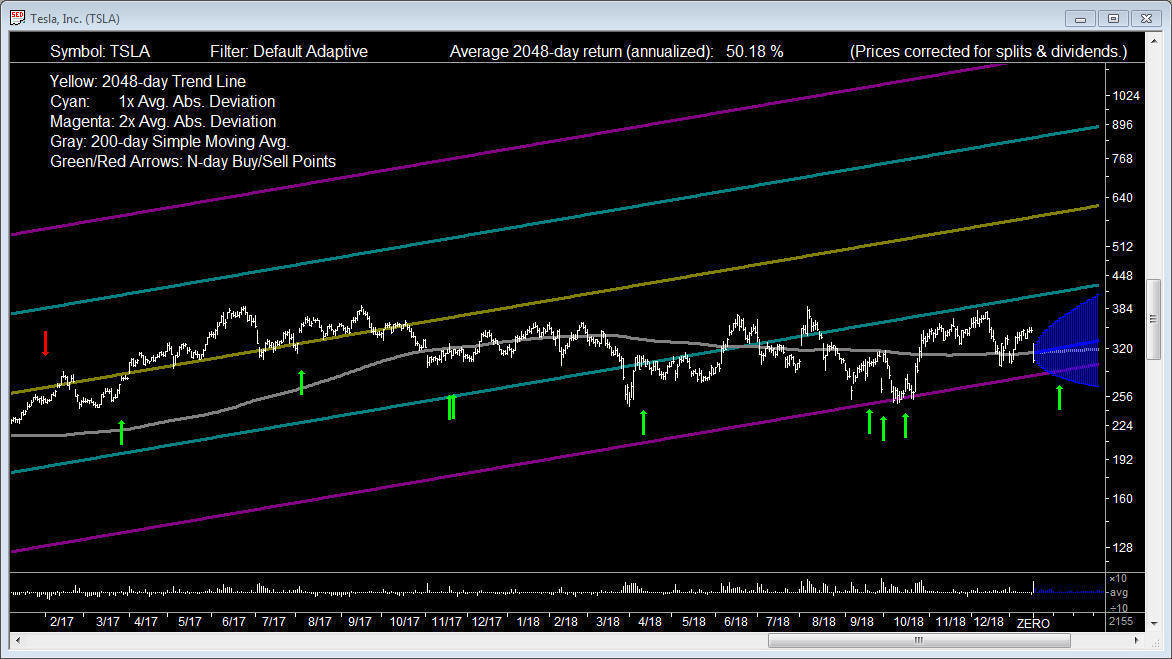Viewport: 1172px width, 659px height.
Task: Click the 1024 price axis label
Action: tap(1126, 96)
